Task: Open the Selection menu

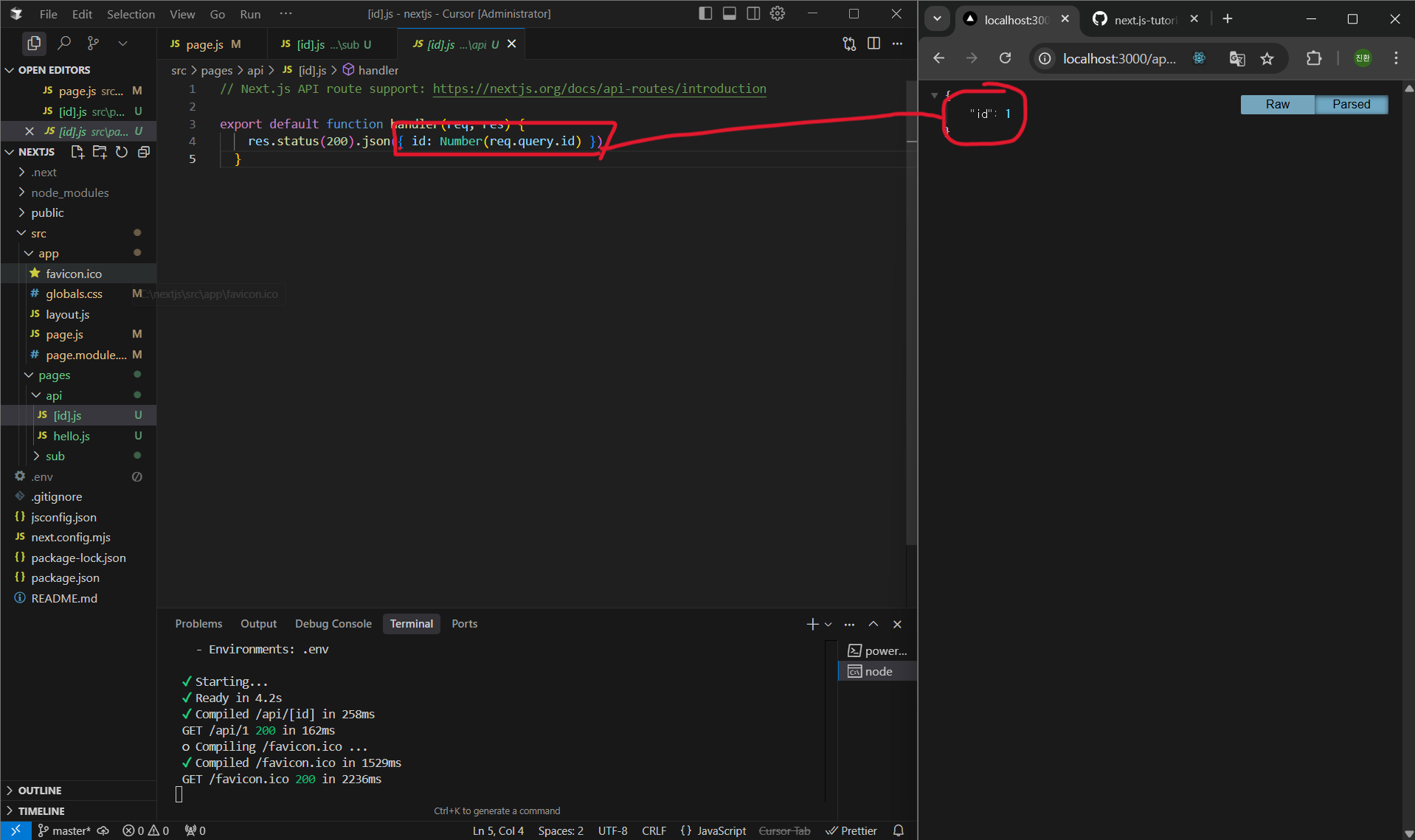Action: point(131,13)
